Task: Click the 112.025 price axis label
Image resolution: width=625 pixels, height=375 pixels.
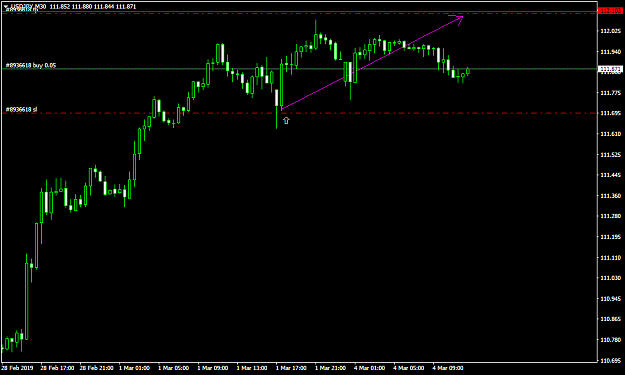Action: (x=610, y=31)
